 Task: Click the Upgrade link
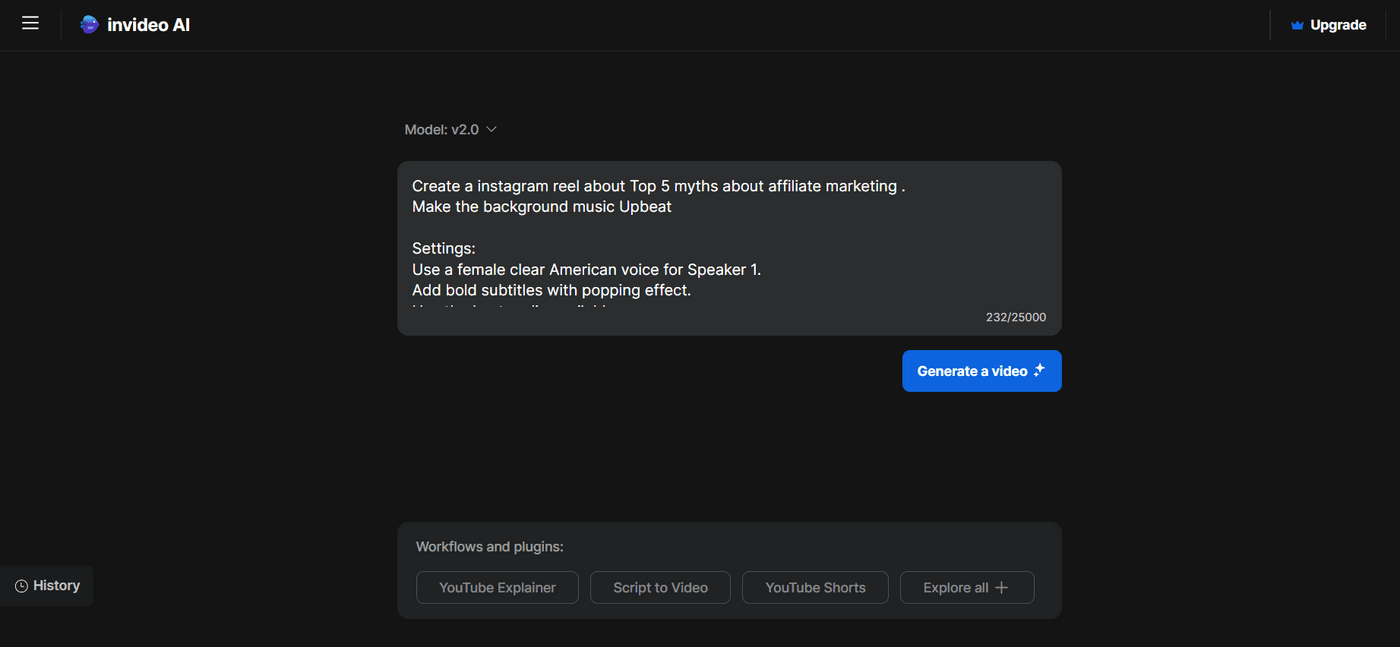pyautogui.click(x=1337, y=24)
